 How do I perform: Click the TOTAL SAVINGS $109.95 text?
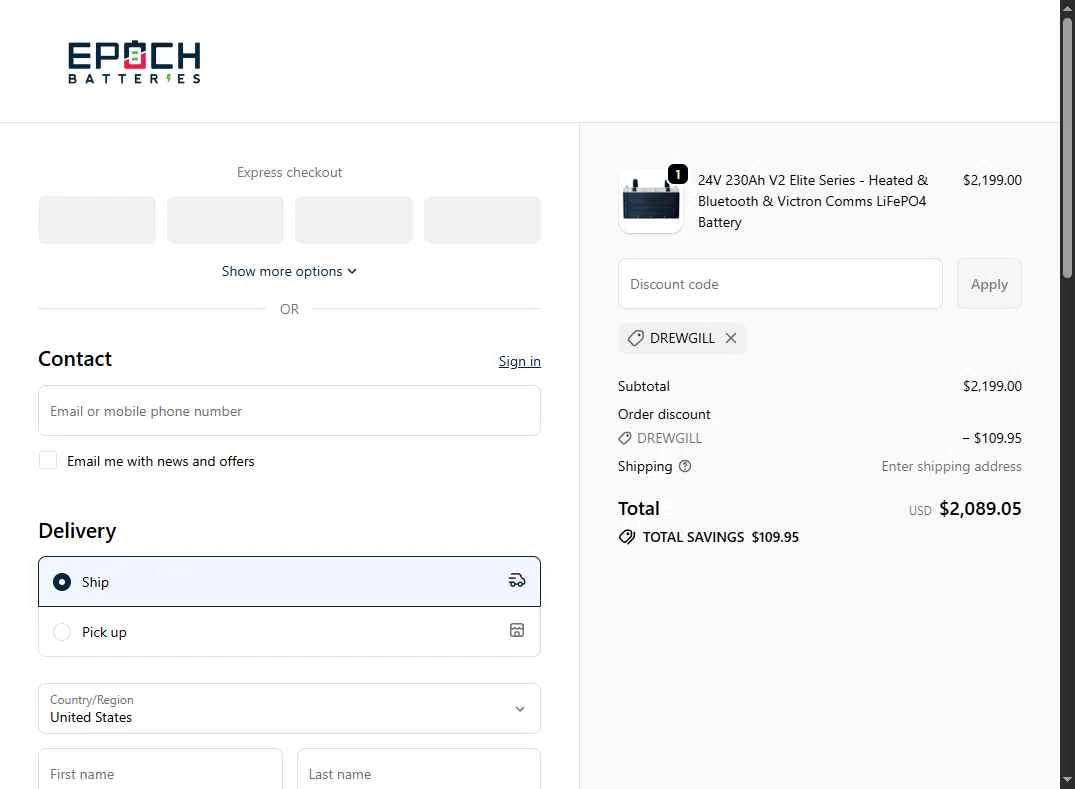pos(720,537)
